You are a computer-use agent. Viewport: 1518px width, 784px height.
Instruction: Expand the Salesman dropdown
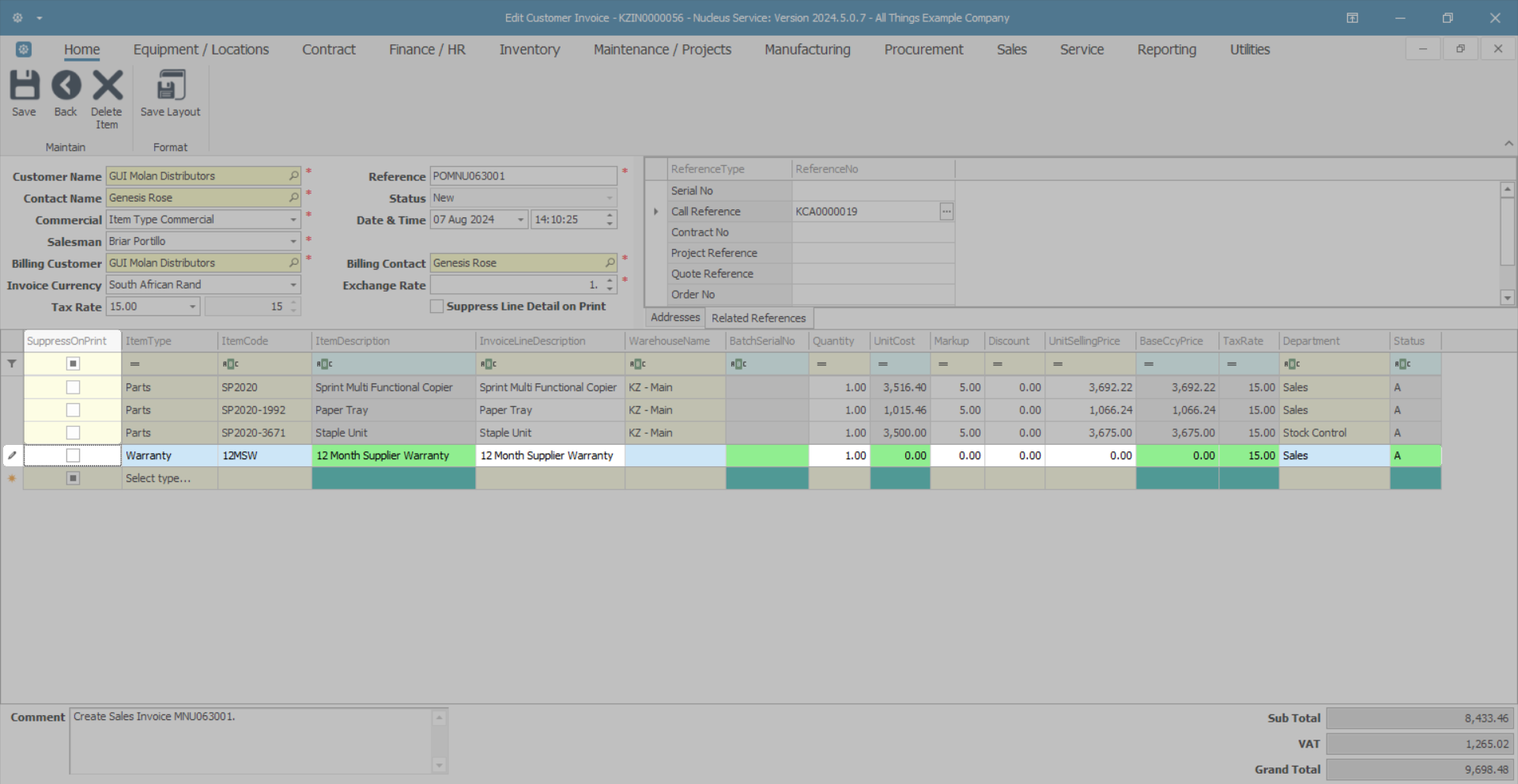293,241
